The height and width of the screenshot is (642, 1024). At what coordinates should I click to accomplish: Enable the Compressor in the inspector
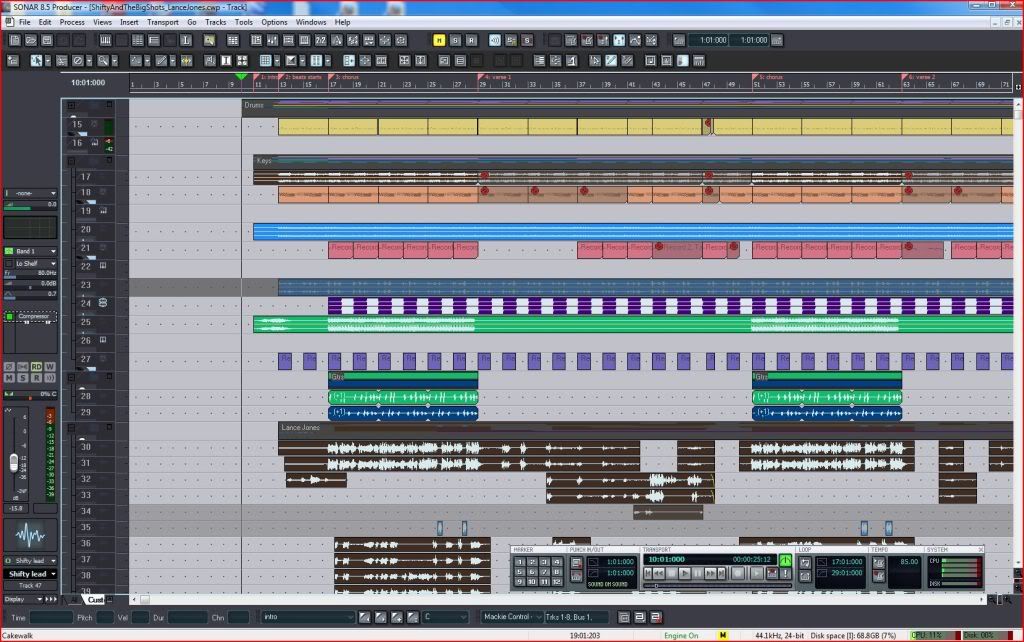(x=10, y=316)
